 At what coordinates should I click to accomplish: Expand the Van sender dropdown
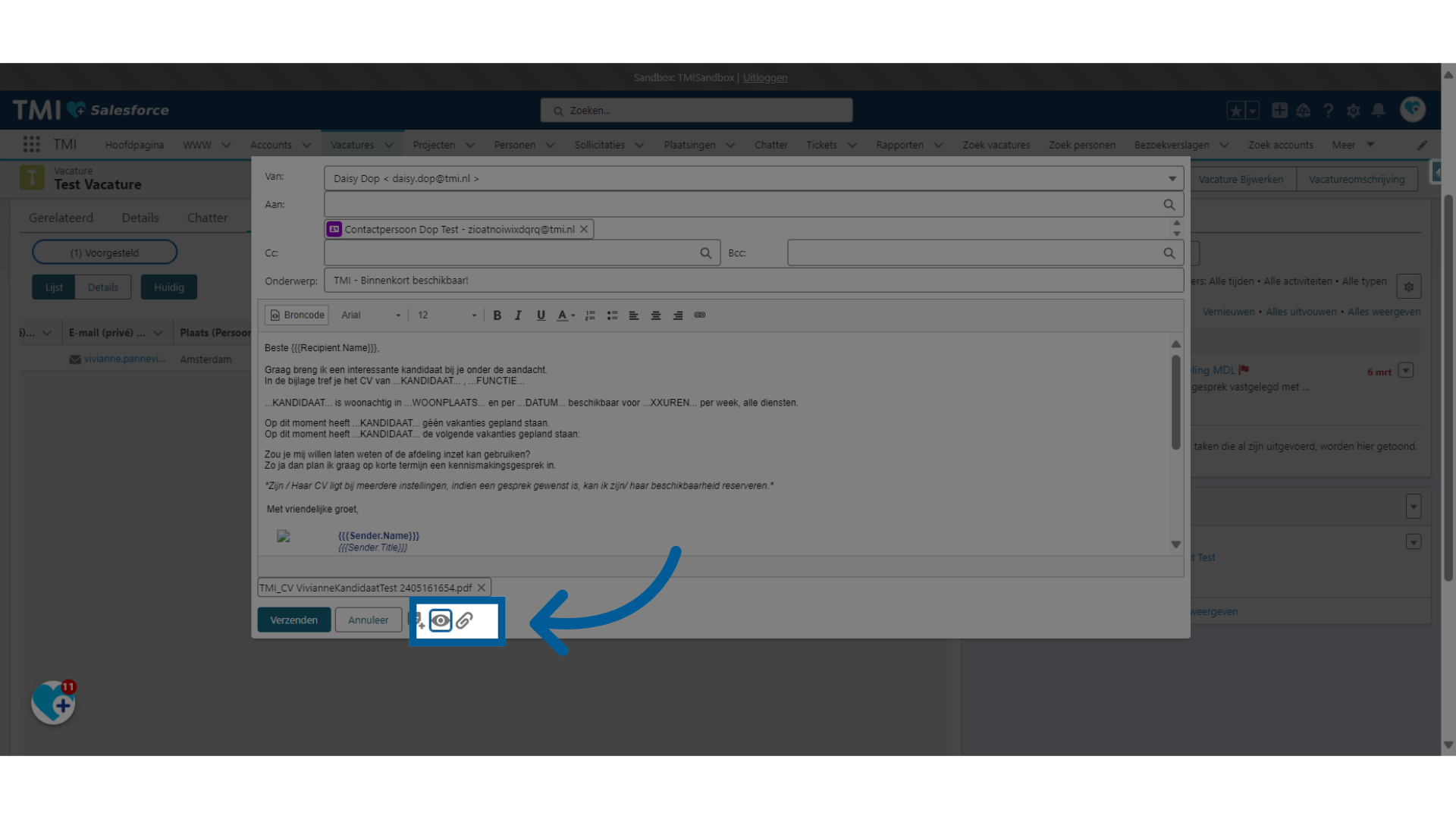(x=1172, y=179)
